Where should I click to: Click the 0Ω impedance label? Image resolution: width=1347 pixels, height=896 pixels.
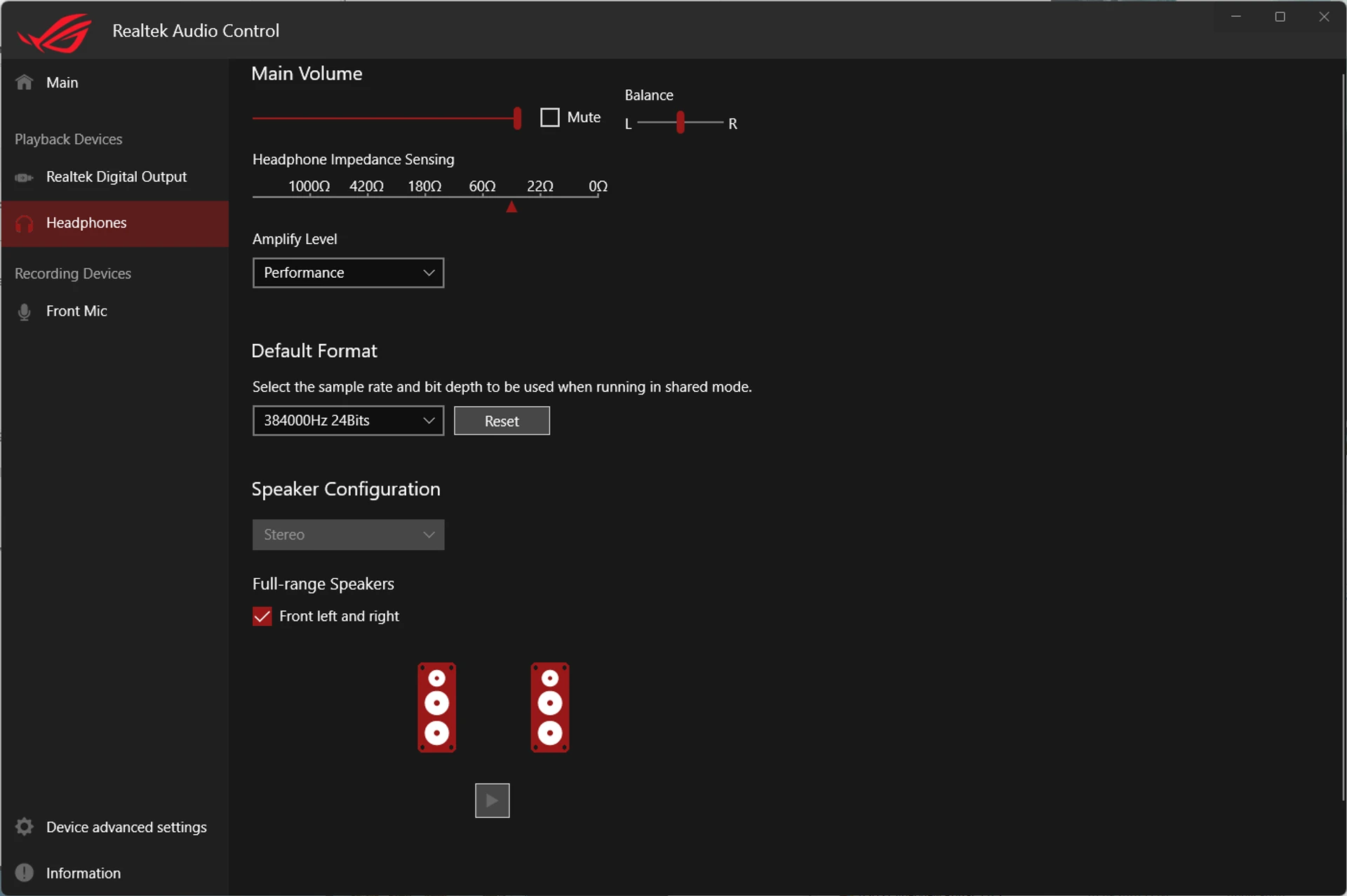tap(598, 186)
